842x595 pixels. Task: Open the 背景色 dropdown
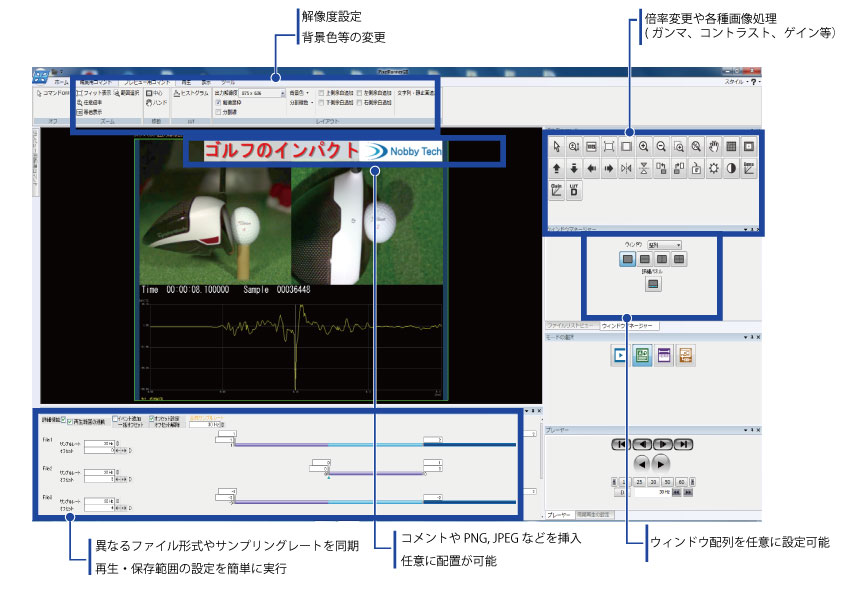click(300, 93)
